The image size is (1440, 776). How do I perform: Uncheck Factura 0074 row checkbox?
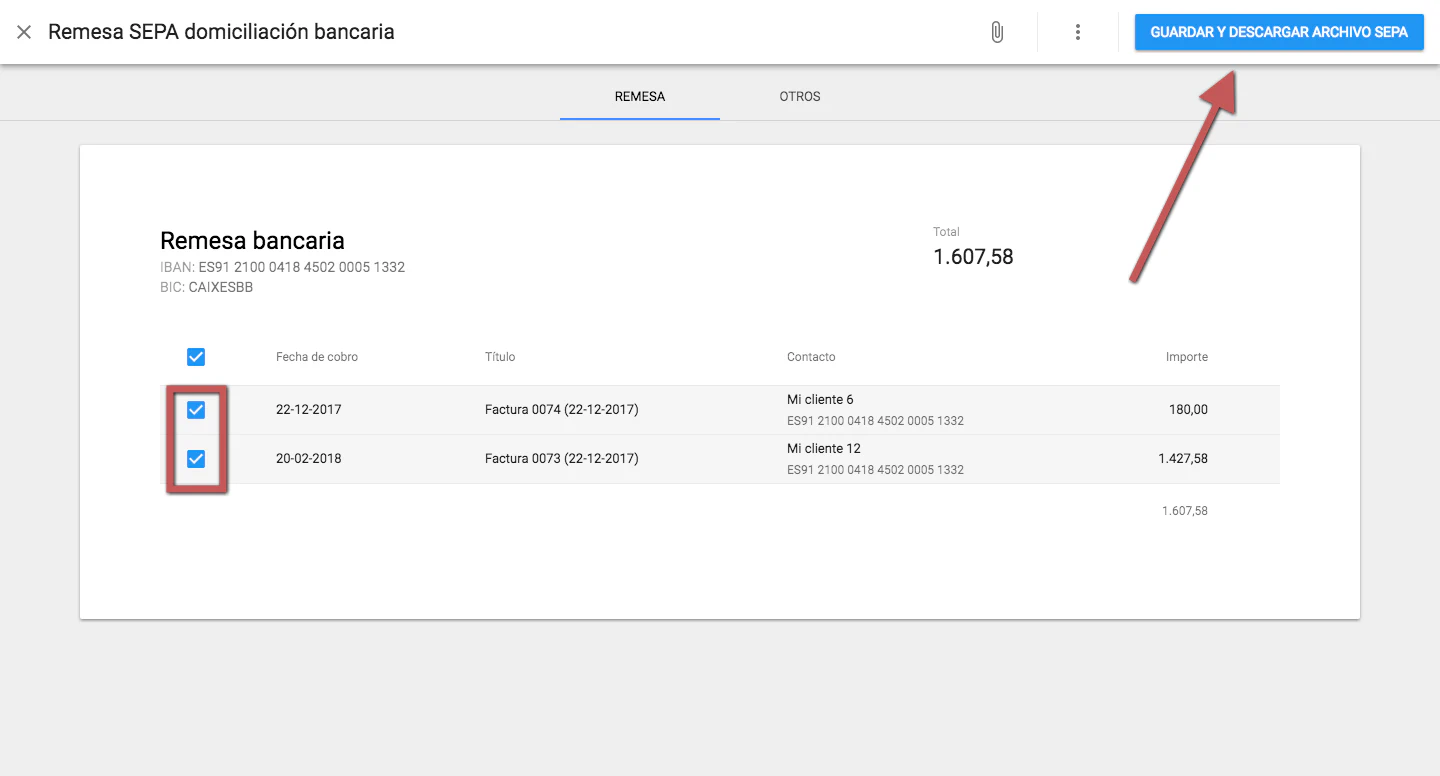click(x=195, y=409)
